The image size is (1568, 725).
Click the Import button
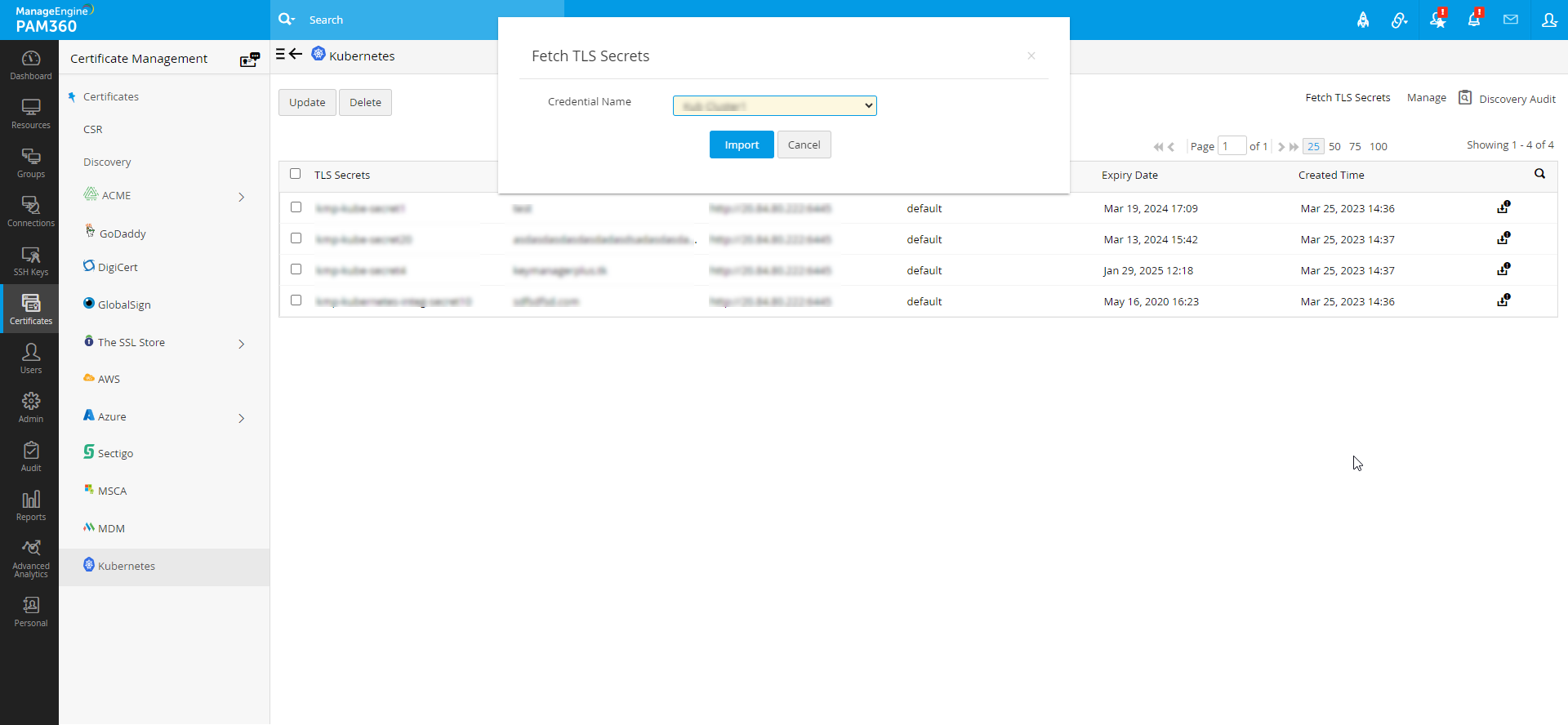[742, 145]
